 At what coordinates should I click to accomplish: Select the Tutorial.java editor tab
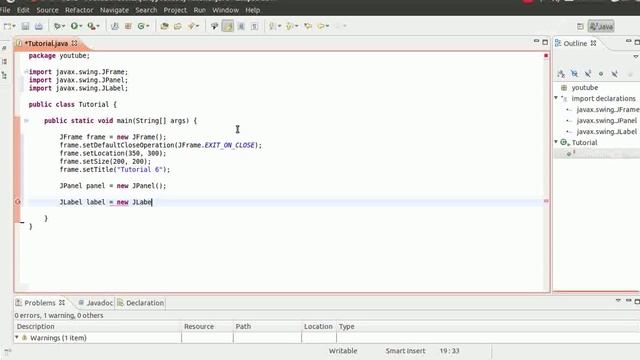click(46, 43)
